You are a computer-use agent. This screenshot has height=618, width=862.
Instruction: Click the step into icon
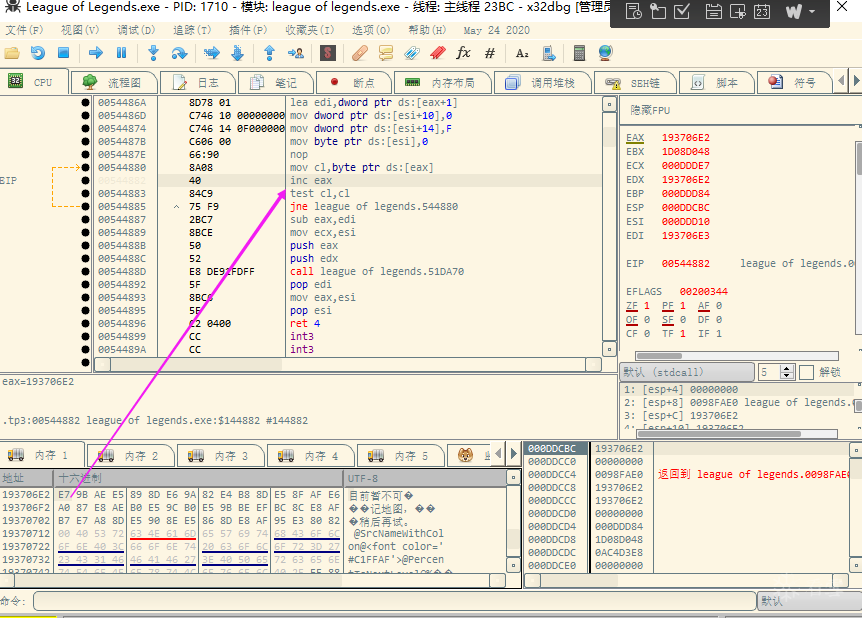(153, 53)
